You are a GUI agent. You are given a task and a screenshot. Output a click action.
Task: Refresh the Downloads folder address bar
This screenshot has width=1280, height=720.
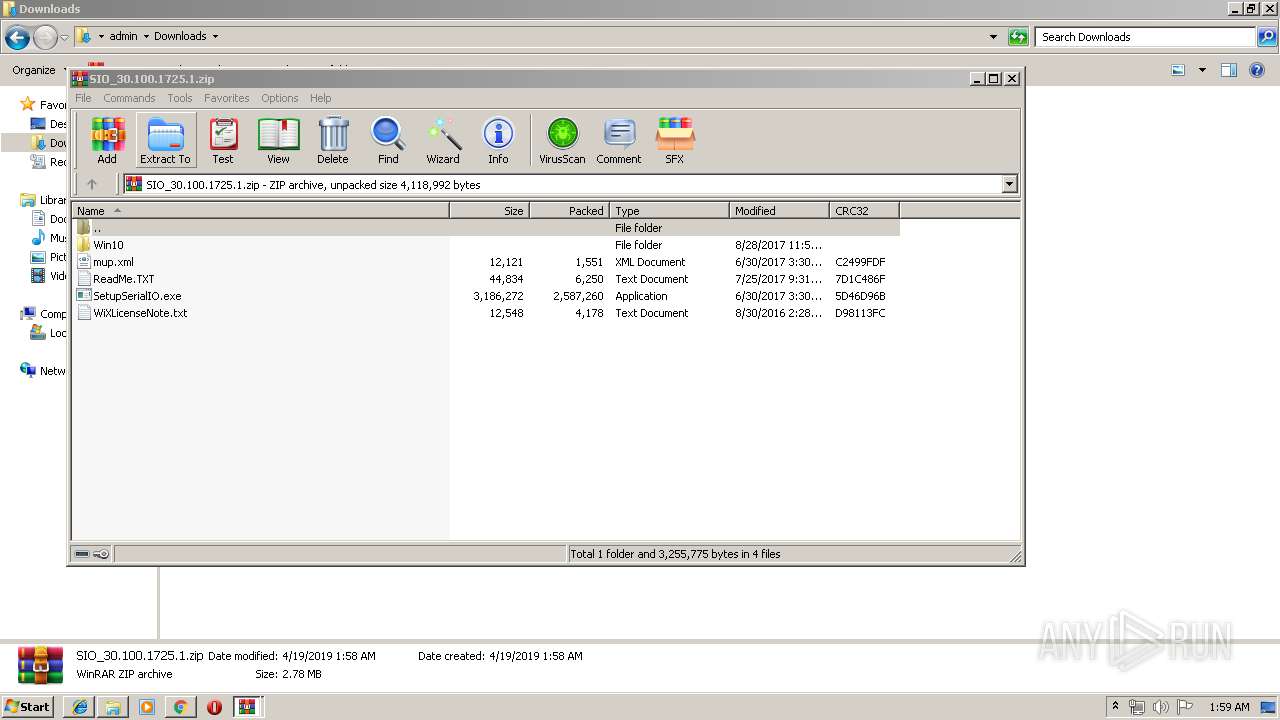click(1018, 37)
